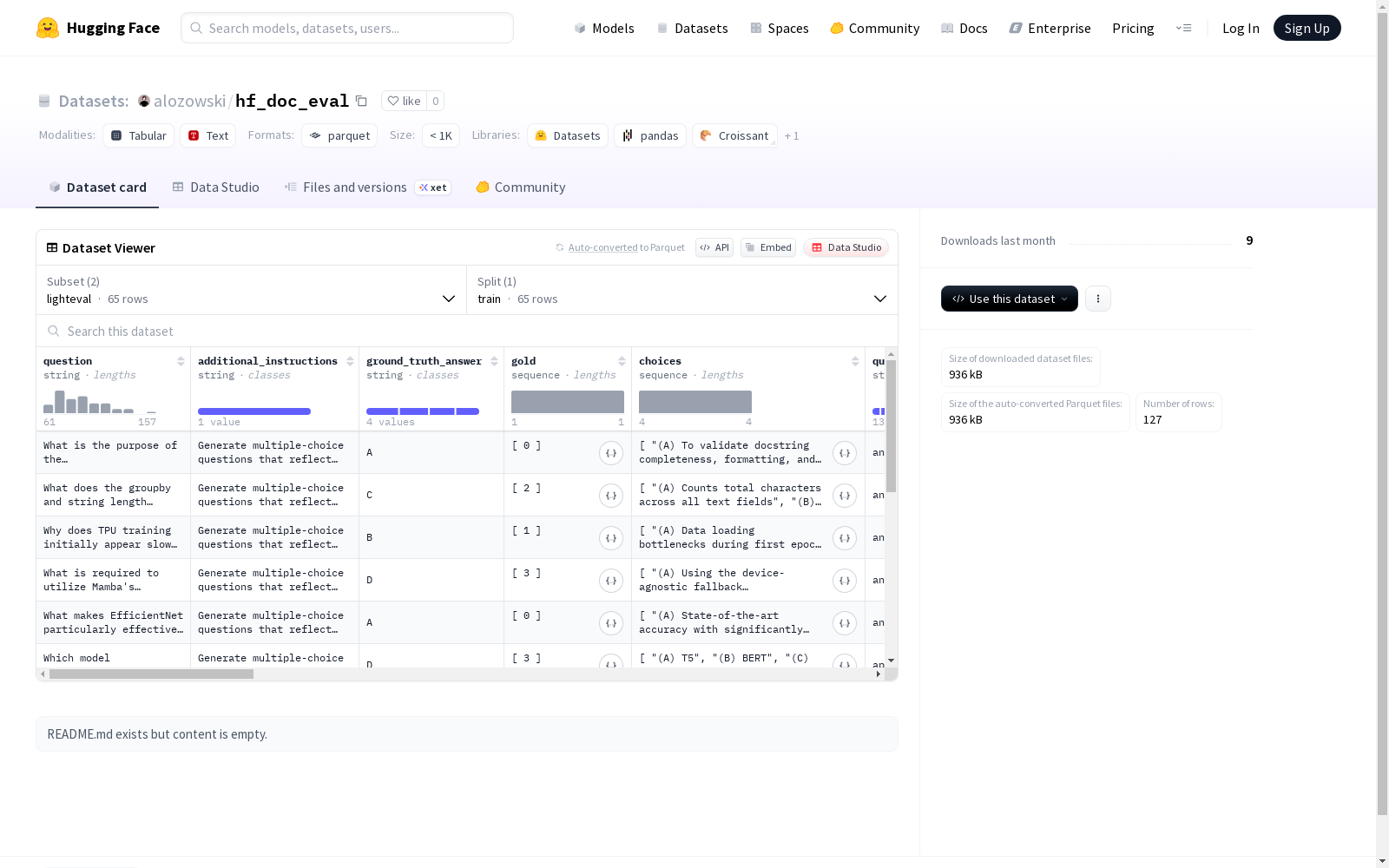Image resolution: width=1389 pixels, height=868 pixels.
Task: Select the Croissant library tag
Action: point(734,135)
